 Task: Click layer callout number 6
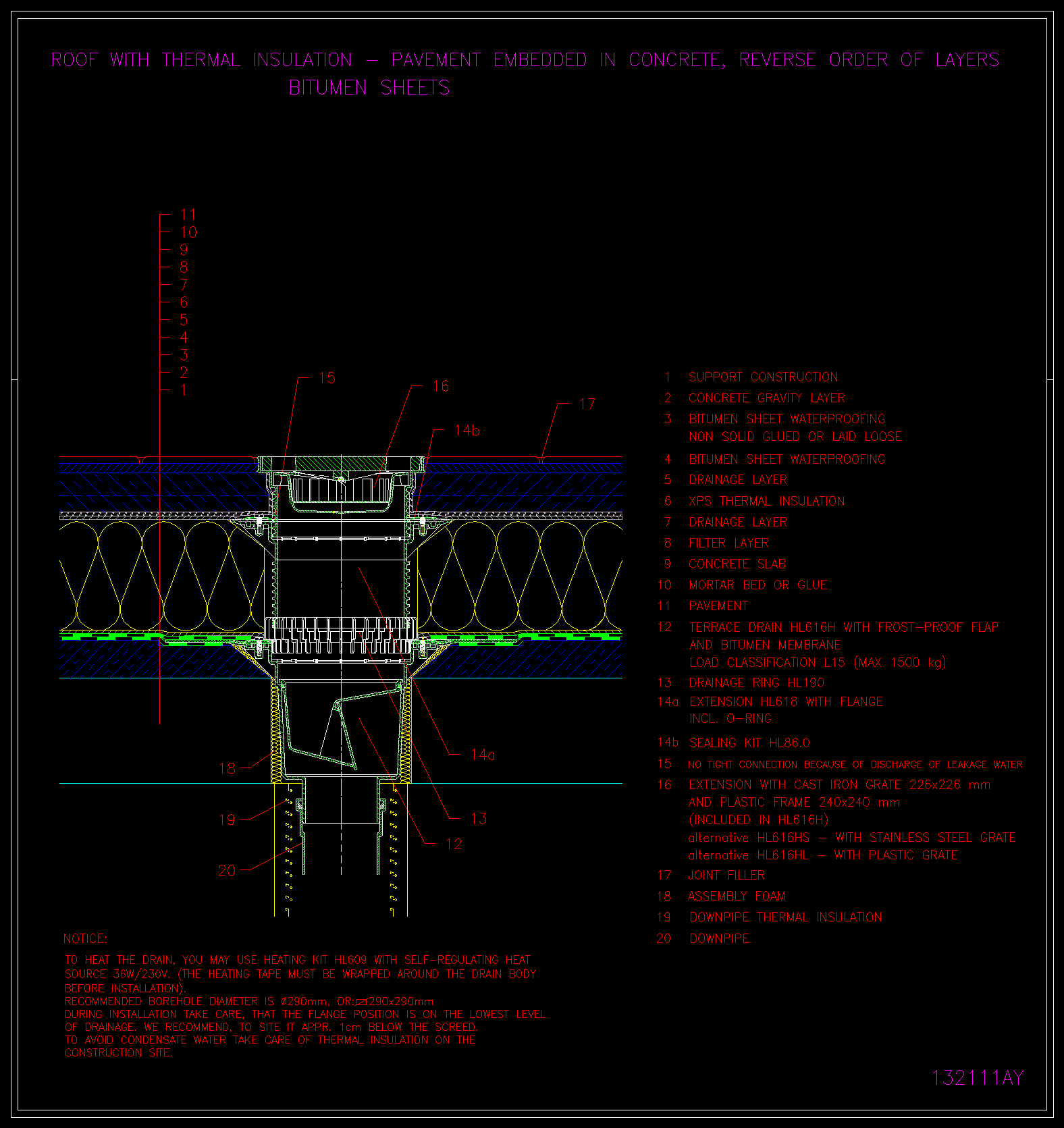pyautogui.click(x=184, y=302)
